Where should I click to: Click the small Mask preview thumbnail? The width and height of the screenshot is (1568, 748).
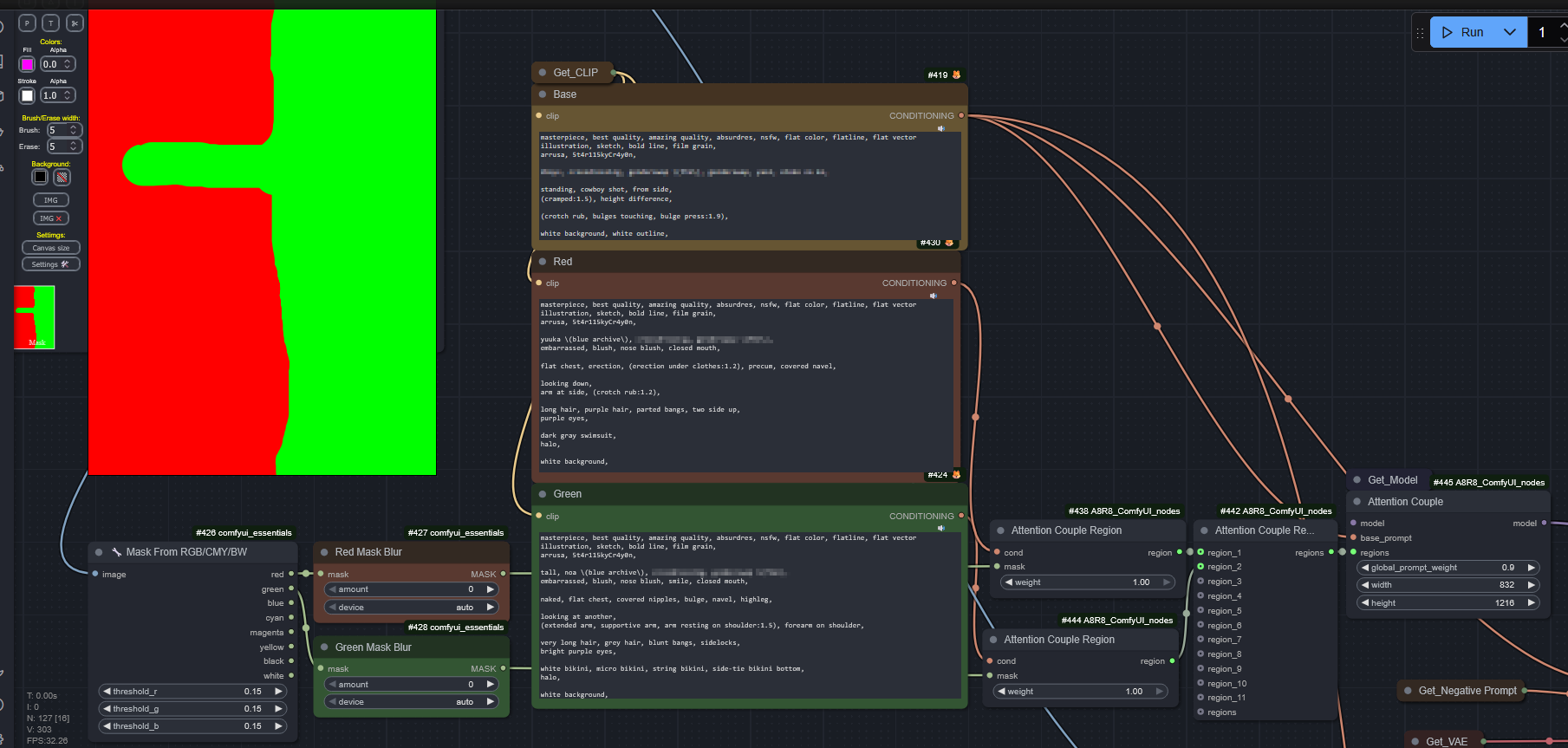35,317
